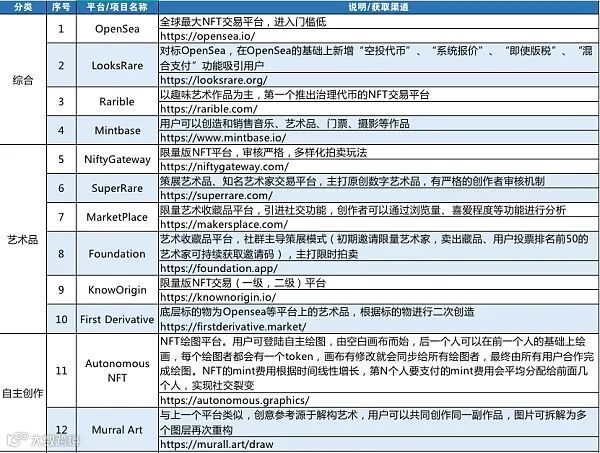This screenshot has width=600, height=453.
Task: Open the https://niftygateway.com/ link
Action: click(224, 167)
